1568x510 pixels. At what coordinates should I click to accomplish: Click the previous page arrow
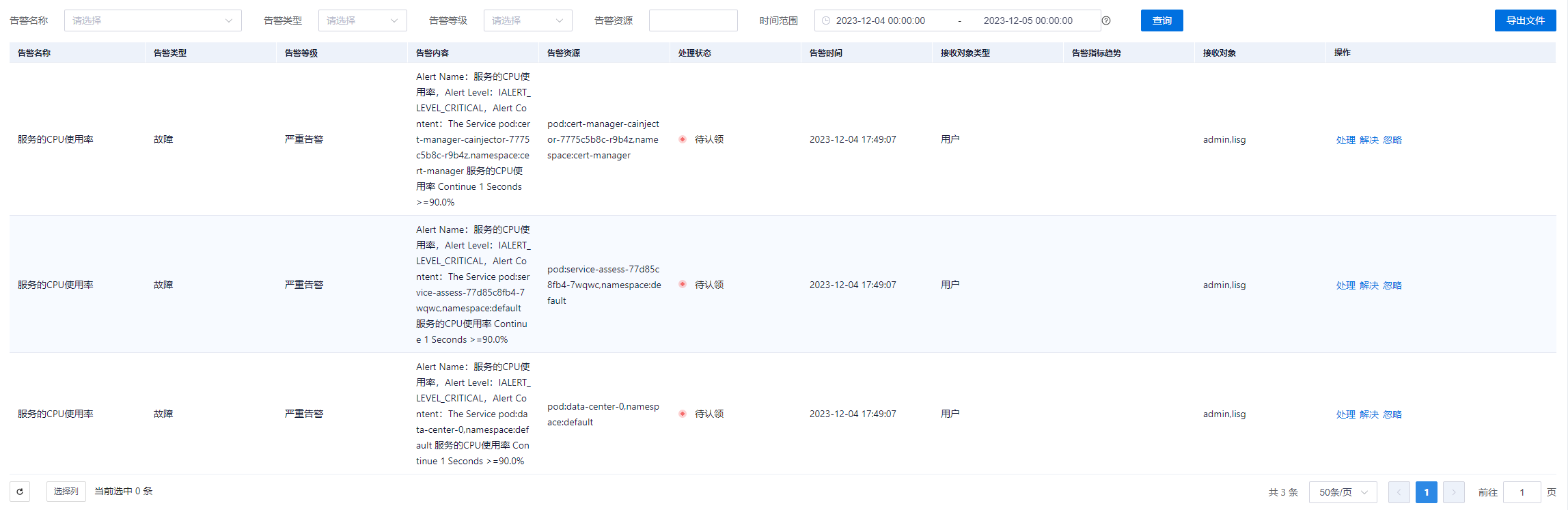coord(1399,492)
